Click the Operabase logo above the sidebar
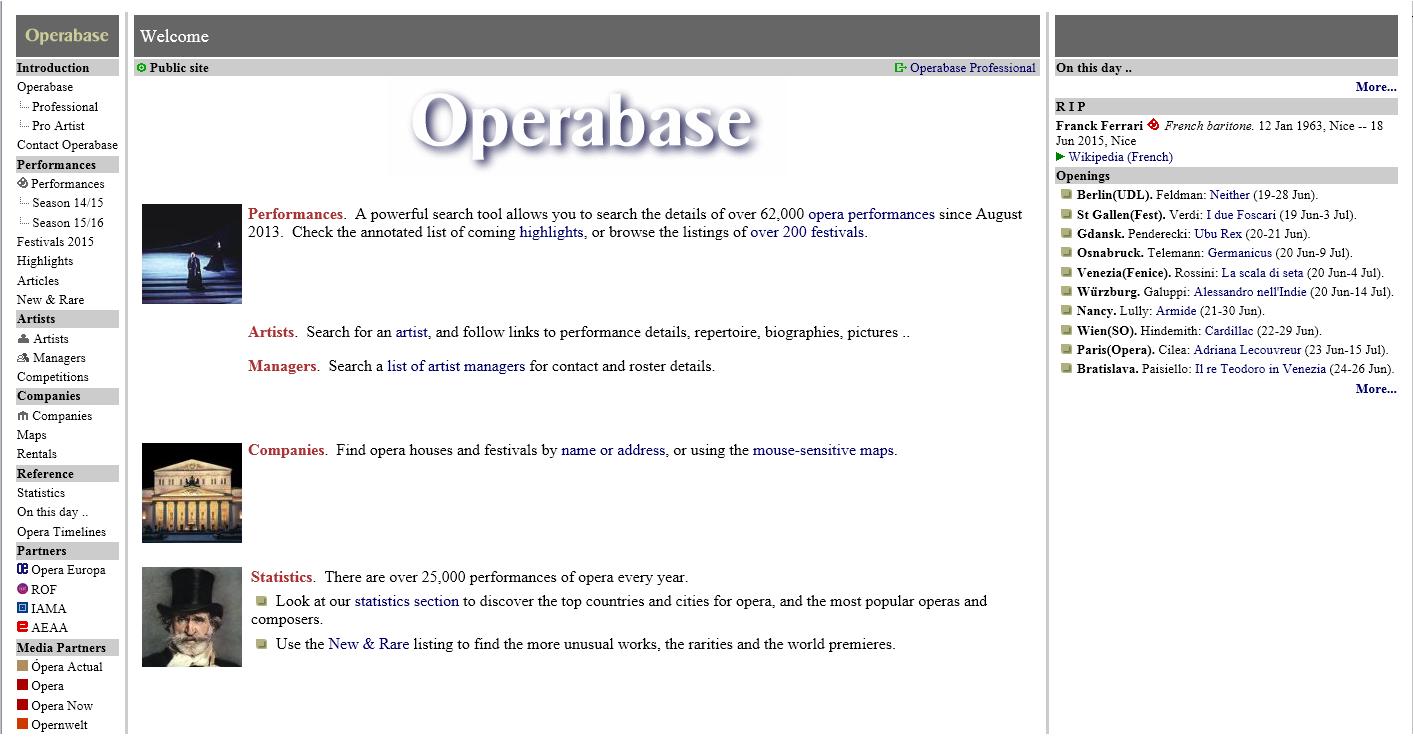 coord(67,36)
